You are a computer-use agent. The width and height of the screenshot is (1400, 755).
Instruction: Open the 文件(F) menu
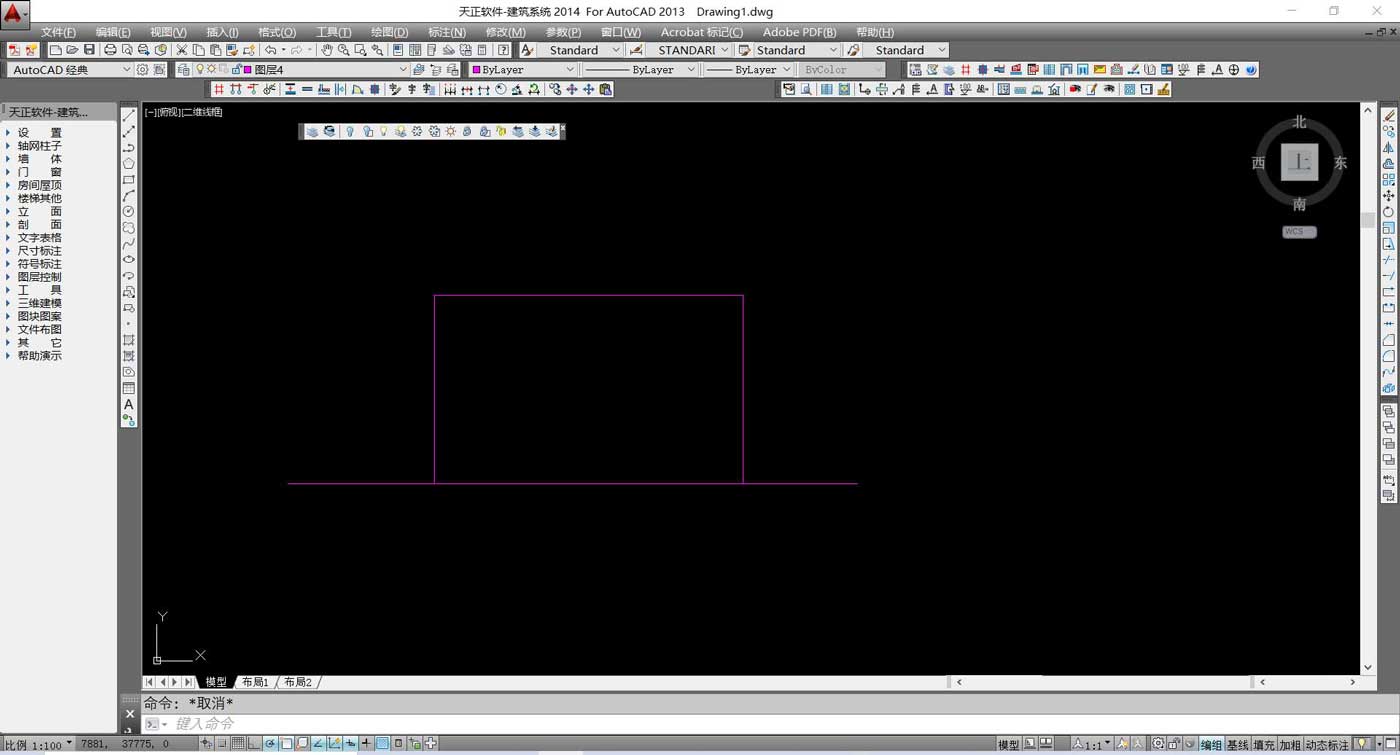(x=58, y=32)
